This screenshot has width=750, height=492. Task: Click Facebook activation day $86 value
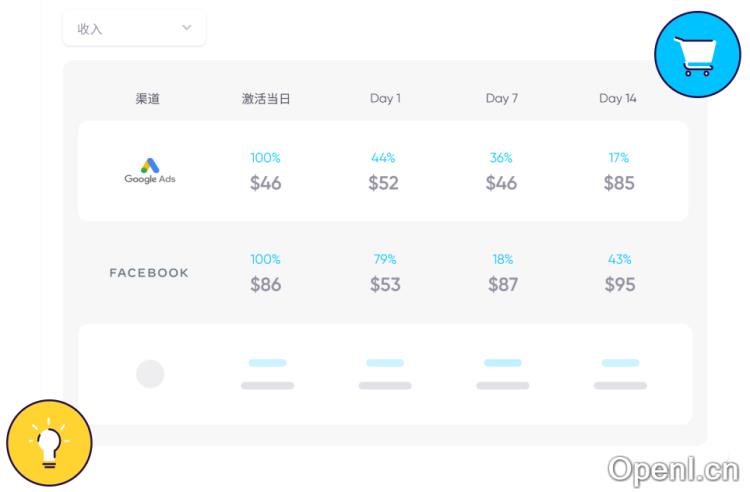(266, 285)
